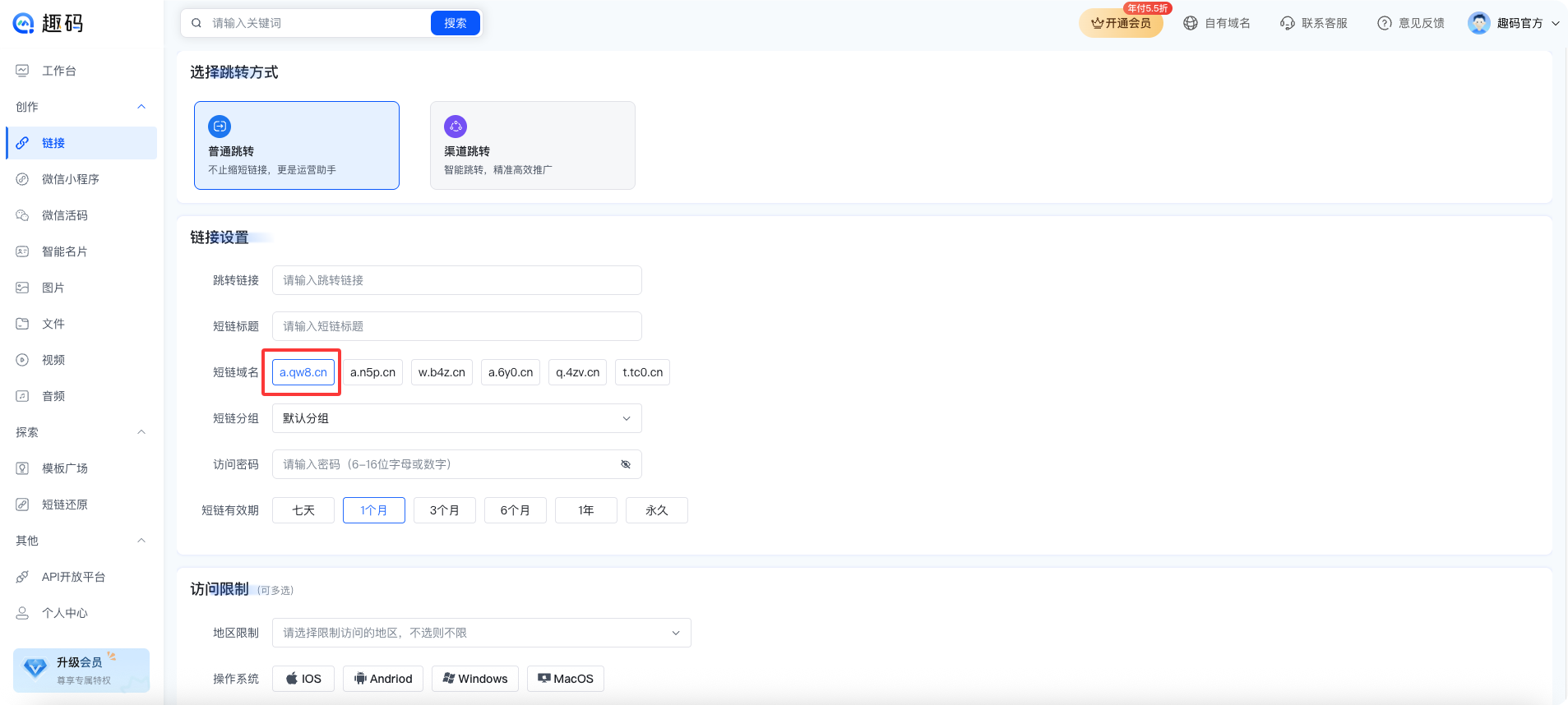This screenshot has width=1568, height=705.
Task: Click the 开通会员 membership button
Action: pos(1121,23)
